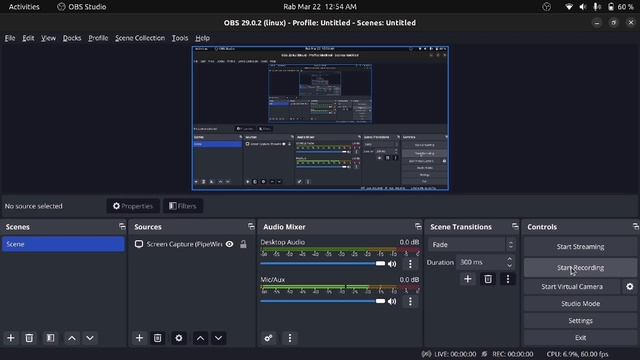The width and height of the screenshot is (640, 360).
Task: Adjust Desktop Audio volume slider
Action: [322, 264]
